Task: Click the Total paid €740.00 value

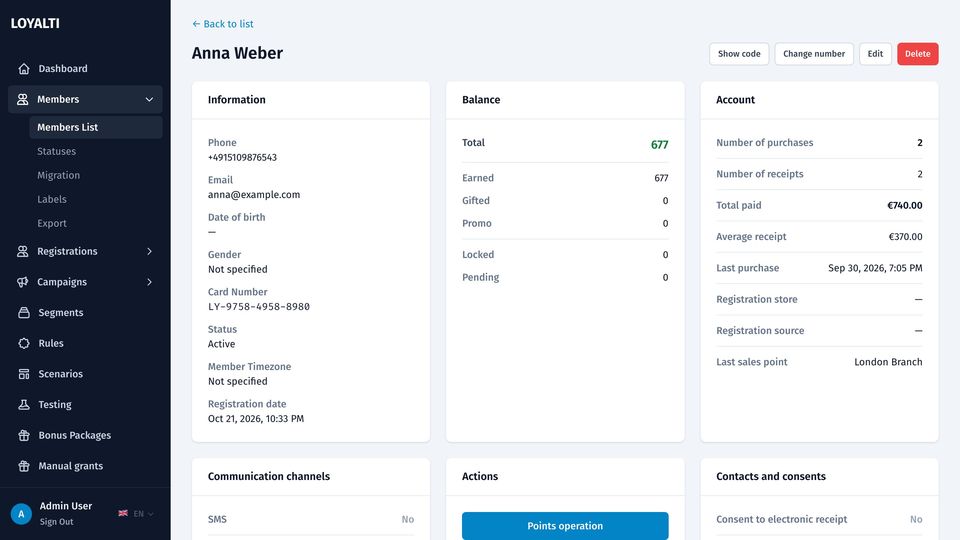Action: [x=905, y=205]
